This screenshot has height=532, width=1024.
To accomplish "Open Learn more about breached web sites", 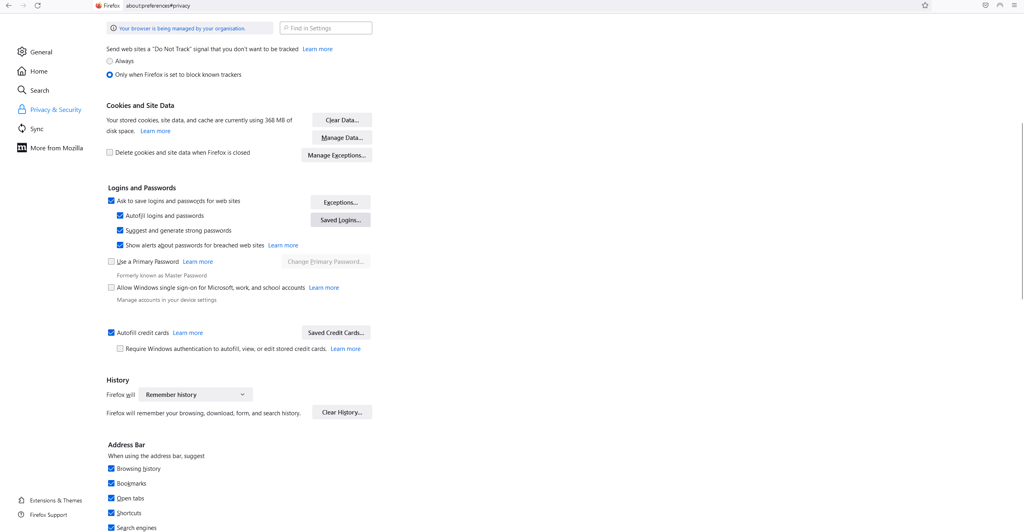I will tap(283, 245).
